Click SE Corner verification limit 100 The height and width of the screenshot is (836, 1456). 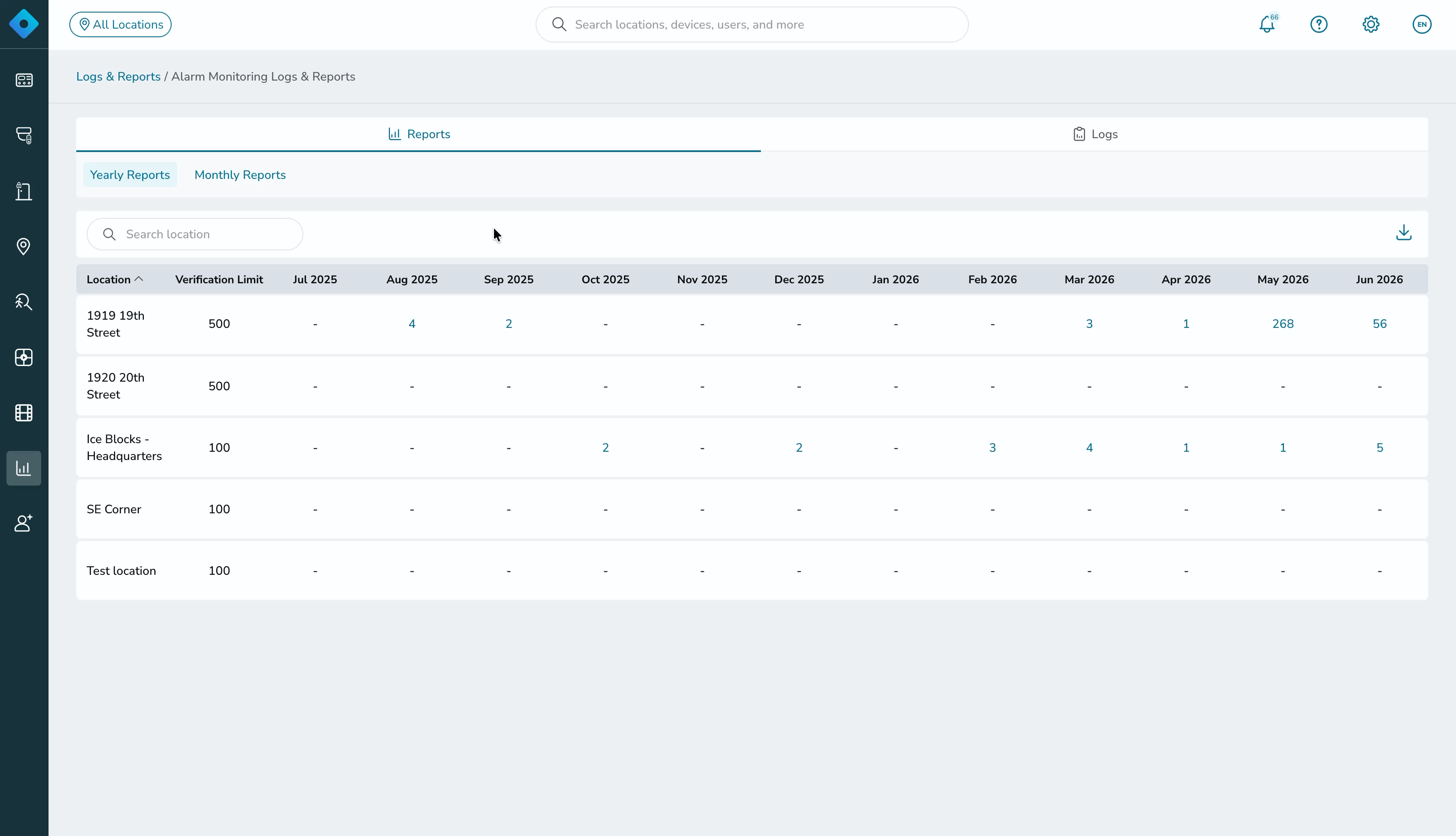pos(219,509)
